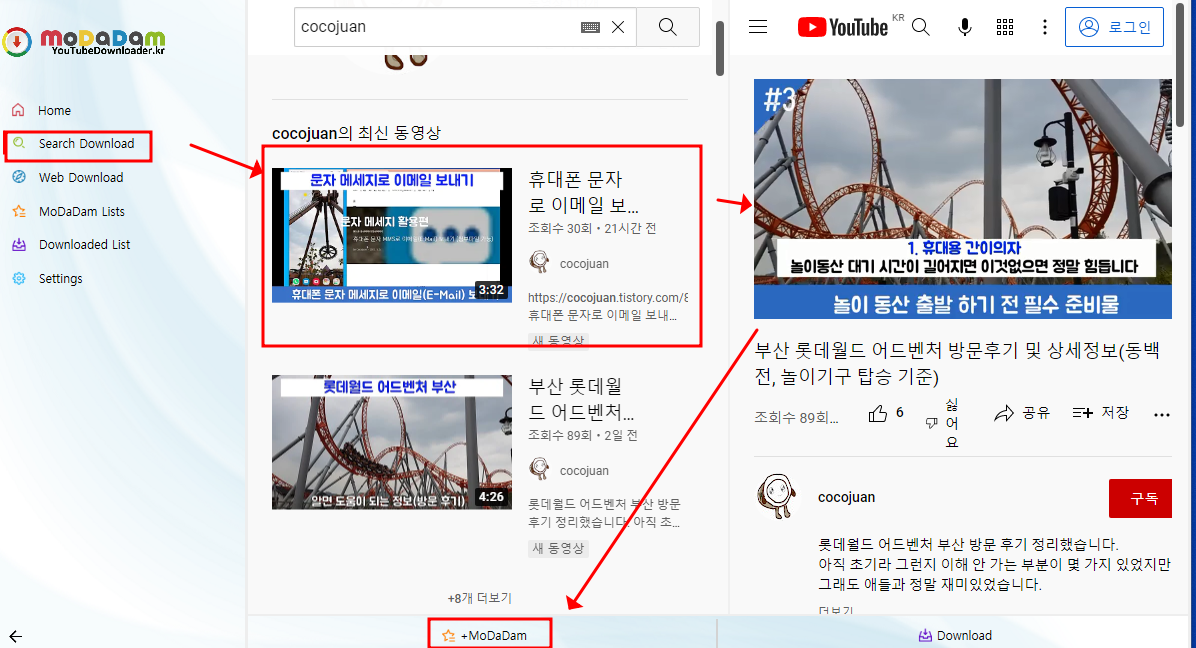This screenshot has height=648, width=1196.
Task: Click 조회수 89회 view count text
Action: pyautogui.click(x=796, y=417)
